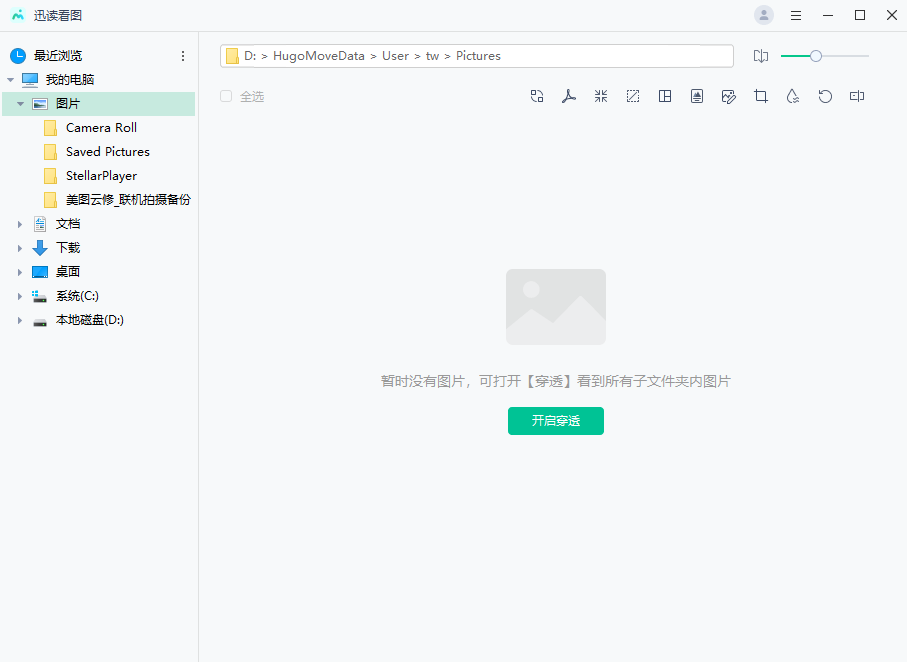Click the image compress icon

[601, 96]
